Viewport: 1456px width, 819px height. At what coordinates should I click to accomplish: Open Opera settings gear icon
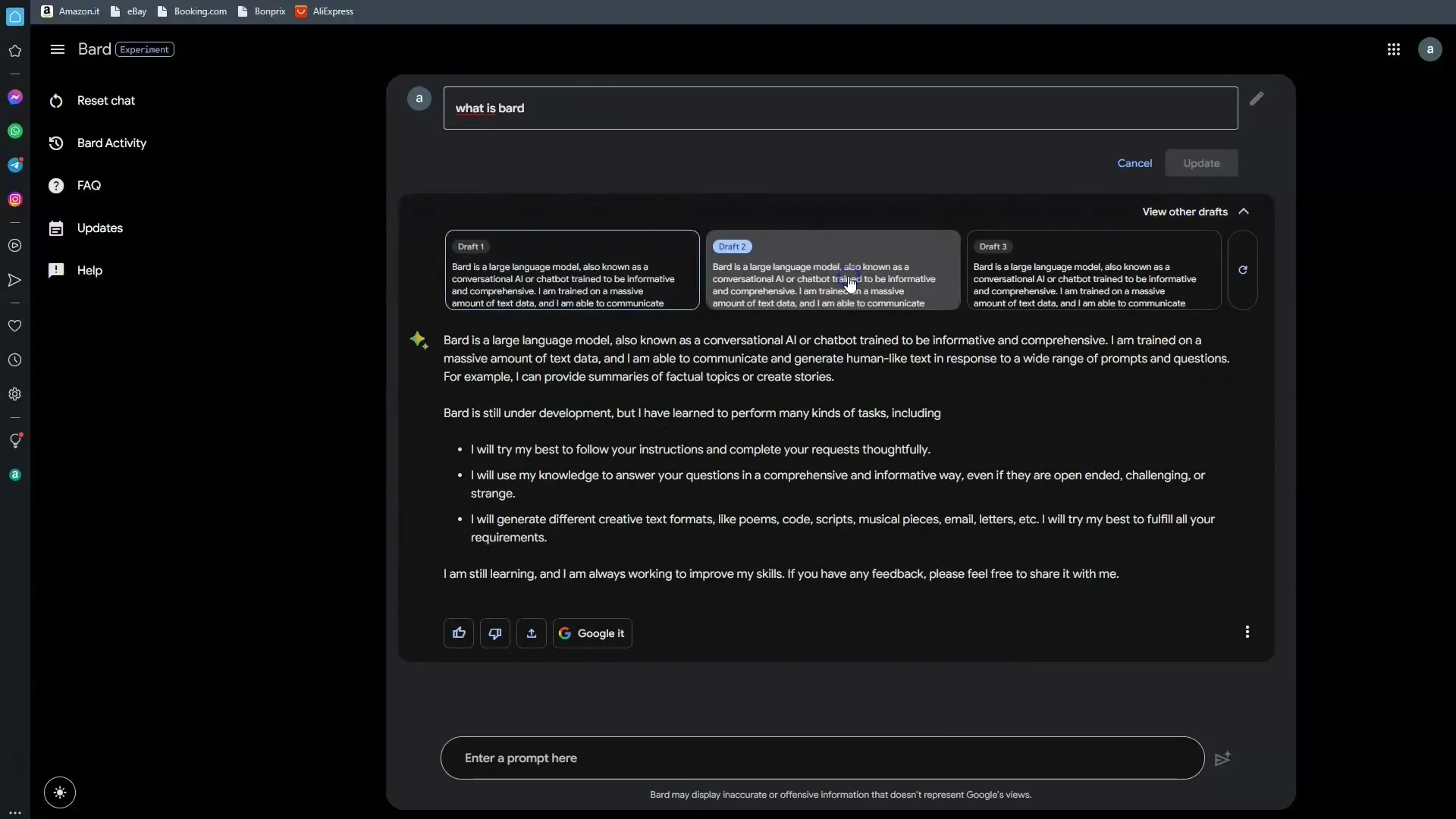15,394
